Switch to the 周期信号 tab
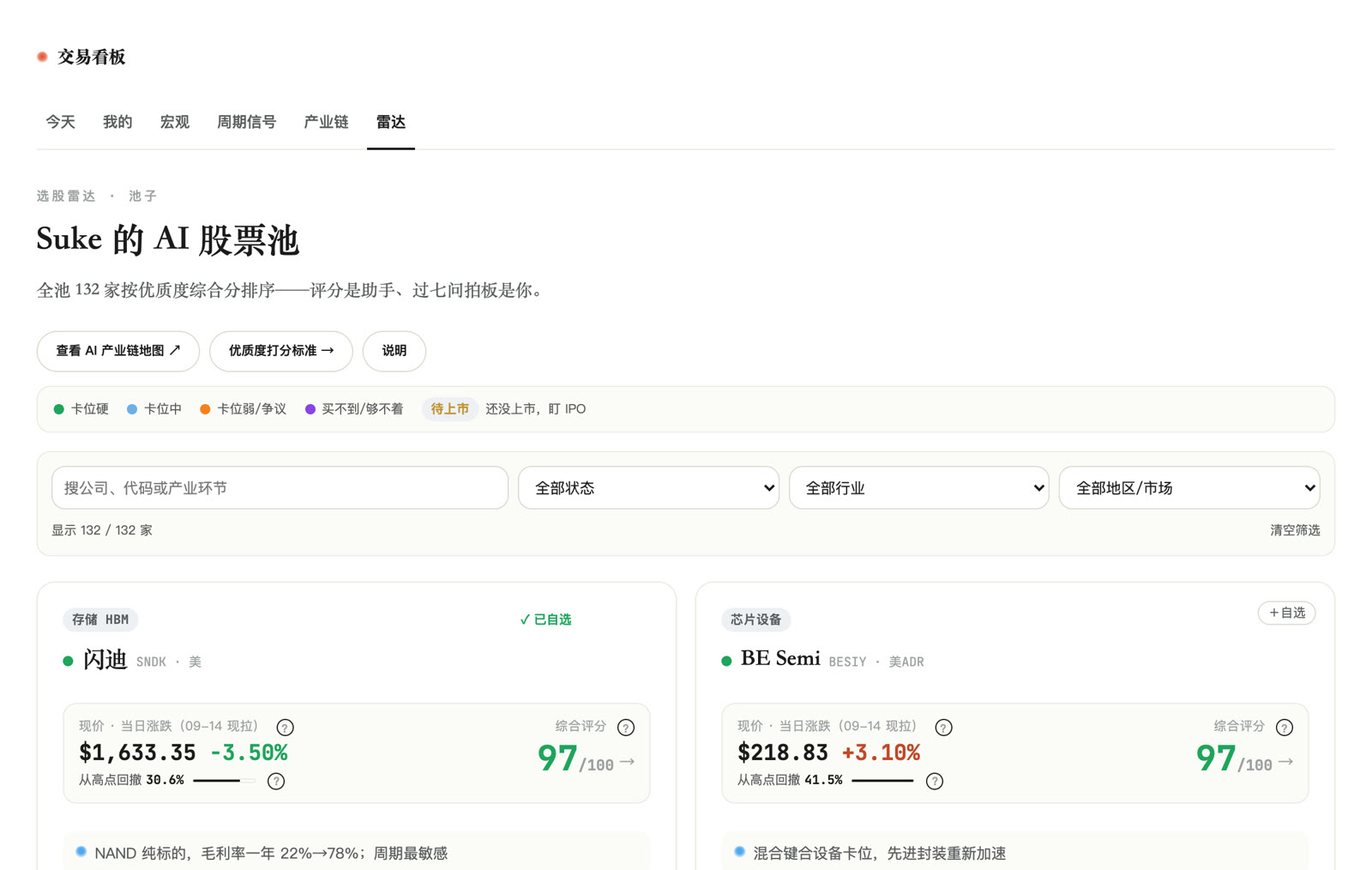 (247, 122)
